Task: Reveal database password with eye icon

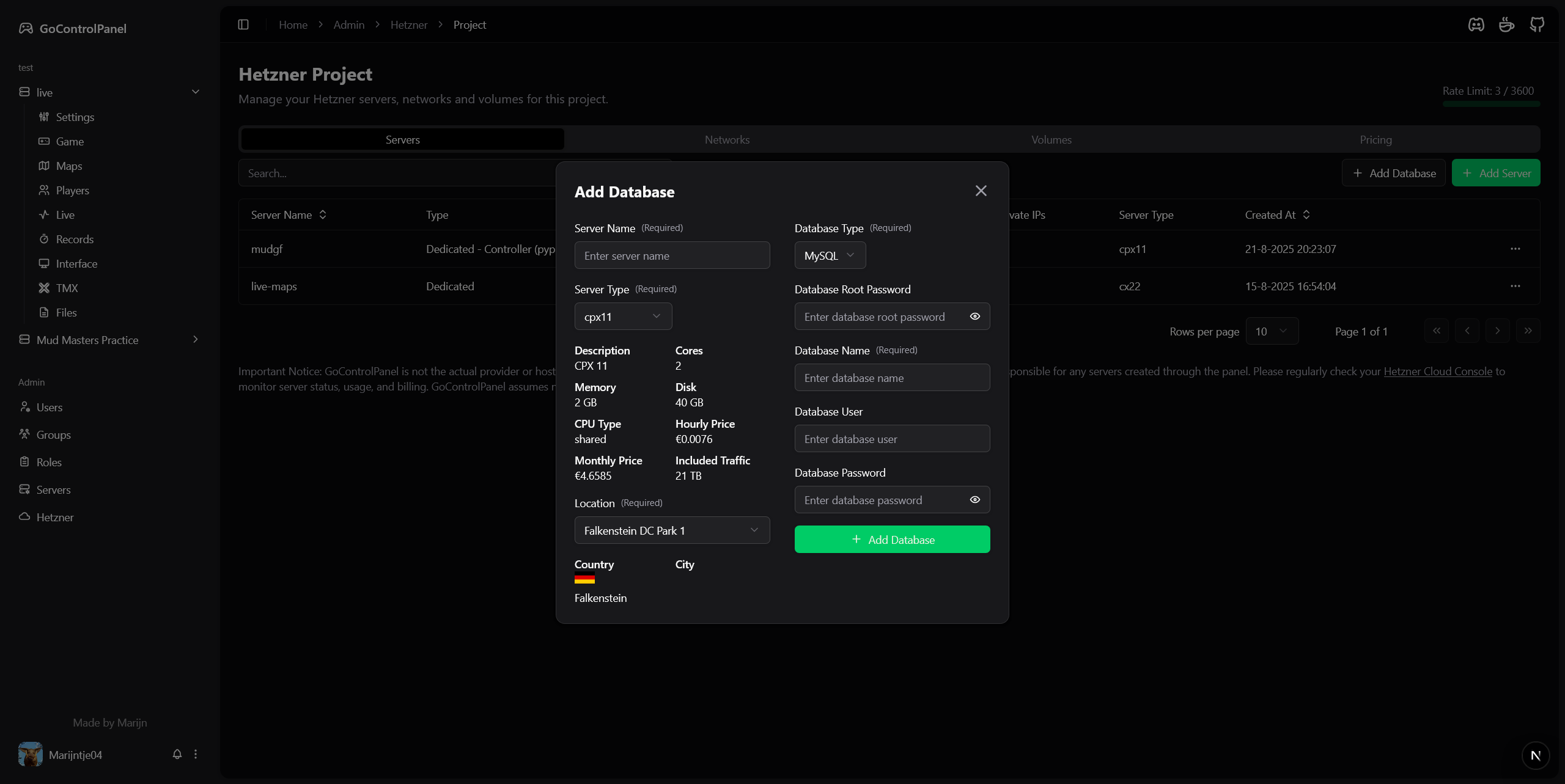Action: 975,500
